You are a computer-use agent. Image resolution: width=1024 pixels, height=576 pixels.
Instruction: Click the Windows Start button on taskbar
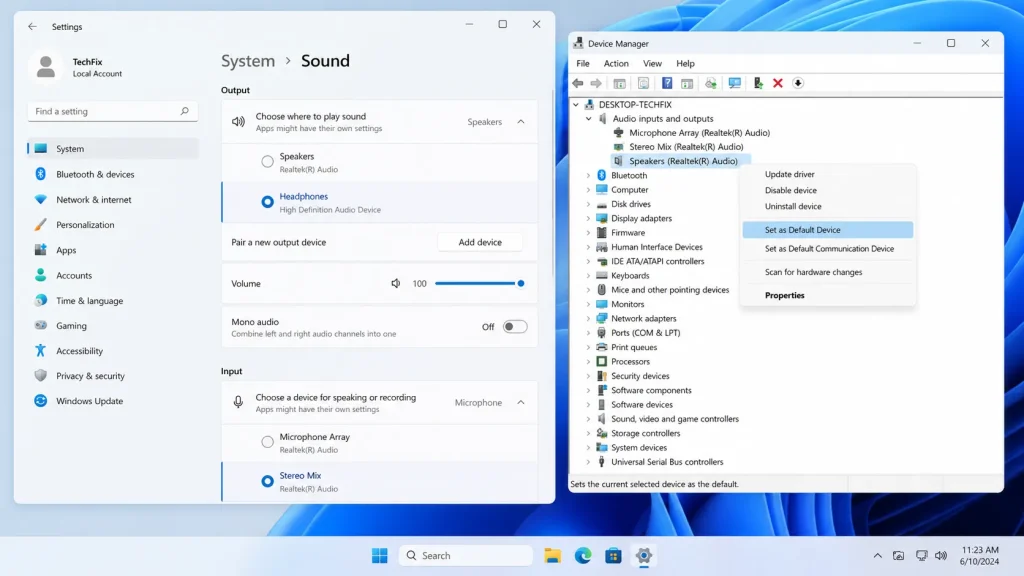(x=379, y=556)
